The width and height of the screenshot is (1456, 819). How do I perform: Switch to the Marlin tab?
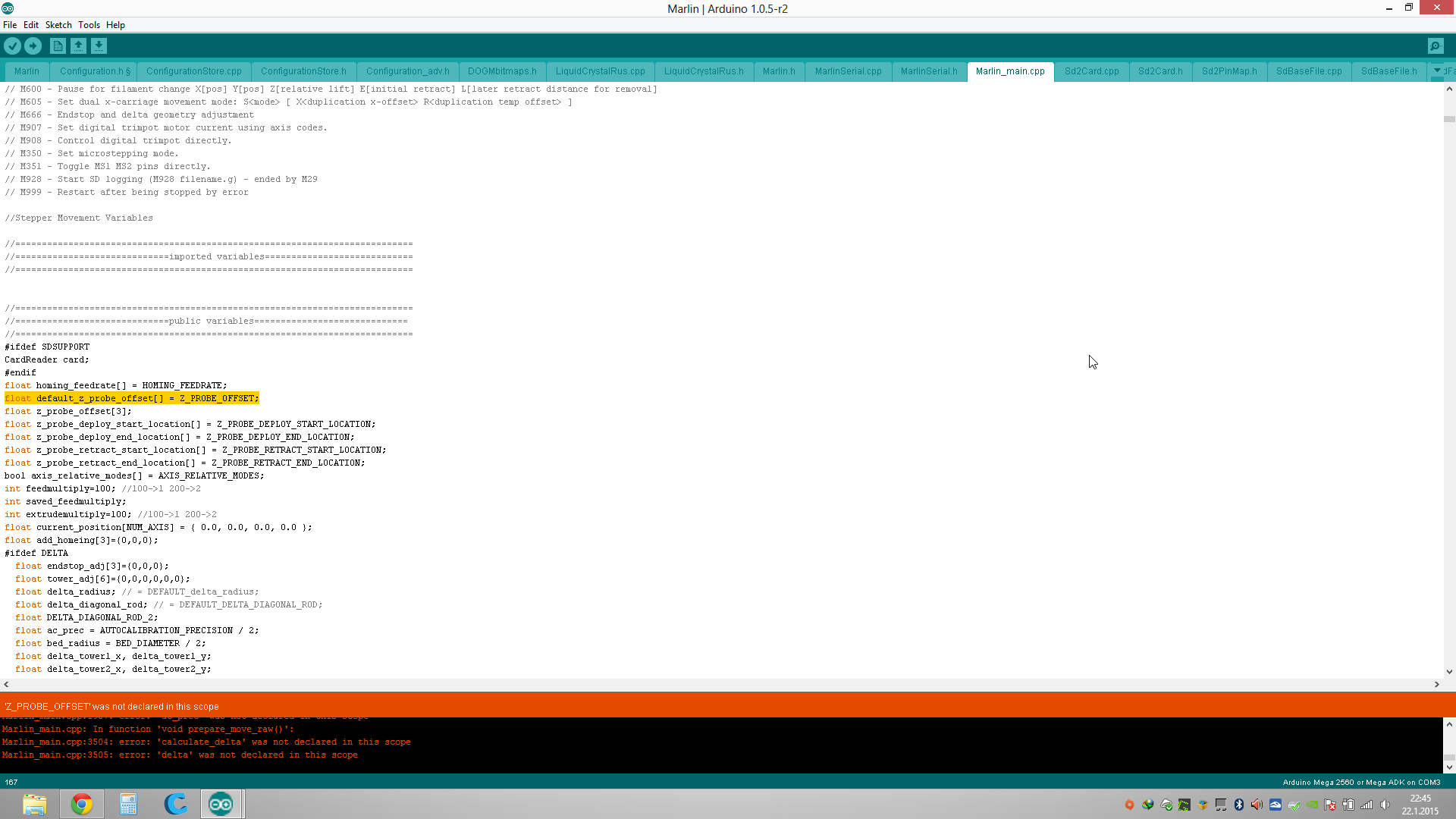[x=27, y=71]
